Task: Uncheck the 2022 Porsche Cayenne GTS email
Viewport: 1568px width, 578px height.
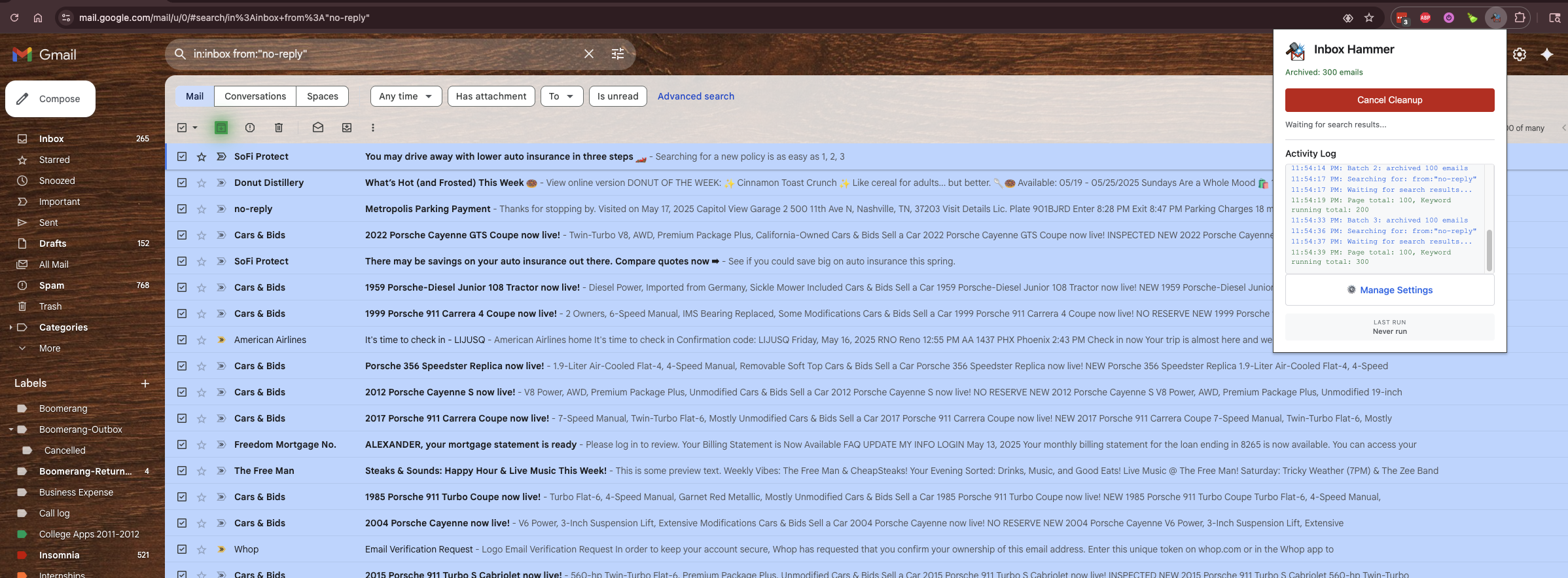Action: coord(182,235)
